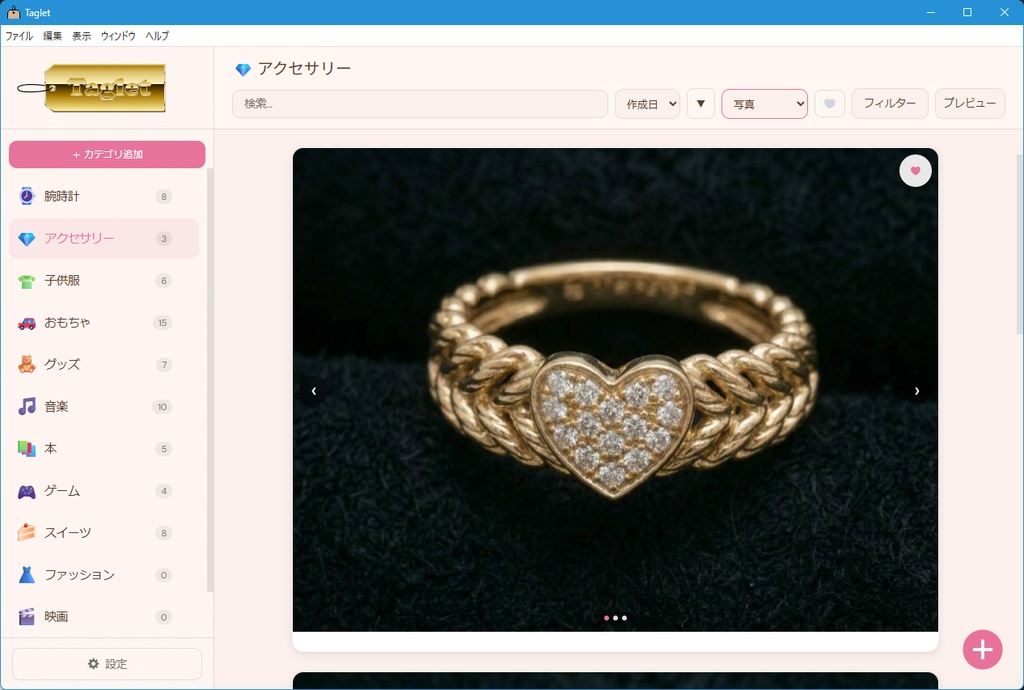
Task: Select the ゲーム gamepad icon
Action: pyautogui.click(x=27, y=490)
